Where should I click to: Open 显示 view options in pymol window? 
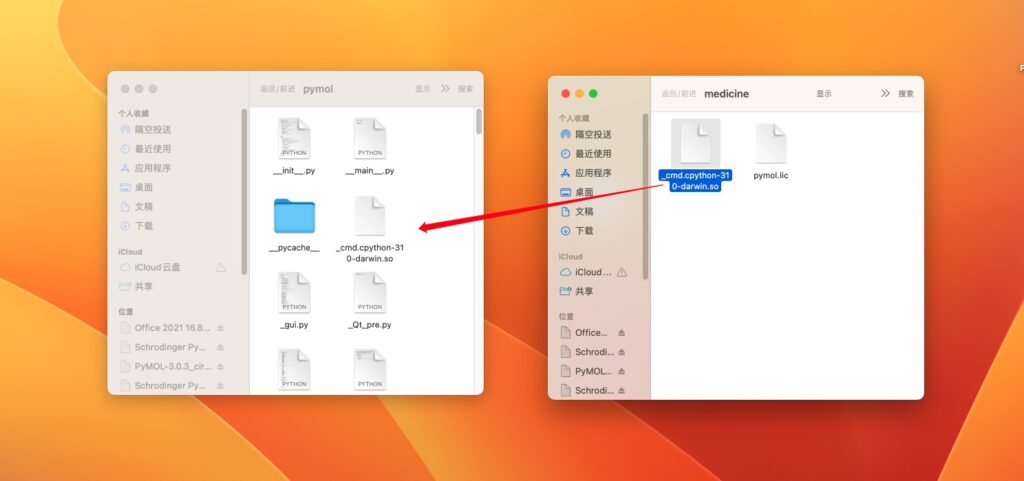tap(423, 89)
